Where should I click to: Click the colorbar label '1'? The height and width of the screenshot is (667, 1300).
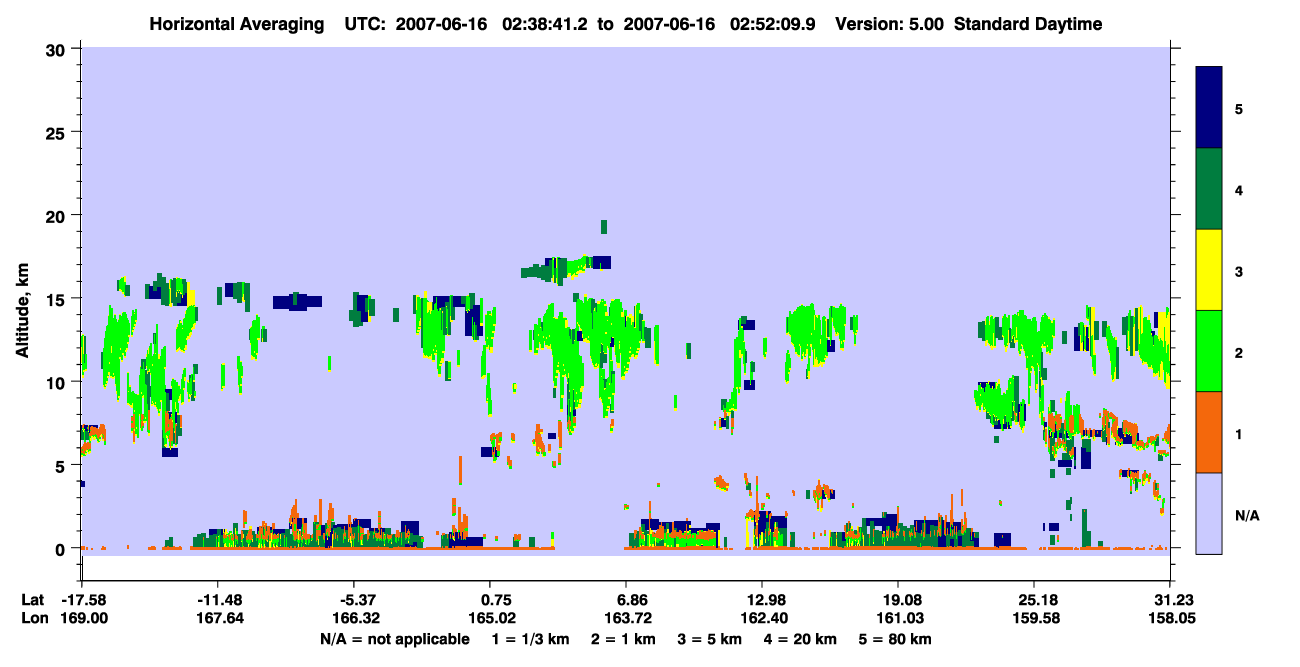coord(1239,434)
